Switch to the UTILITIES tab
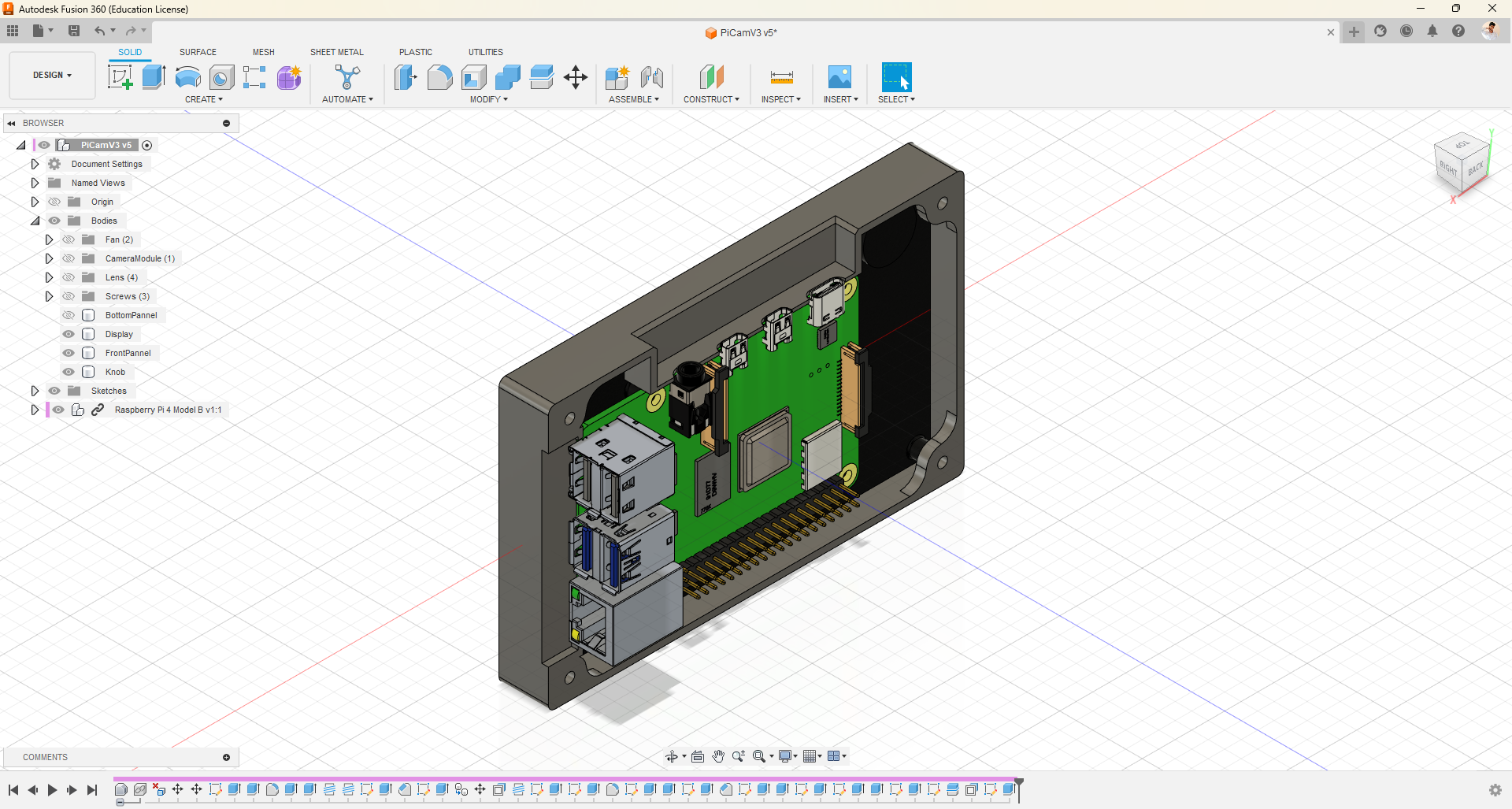Viewport: 1512px width, 809px height. coord(486,52)
